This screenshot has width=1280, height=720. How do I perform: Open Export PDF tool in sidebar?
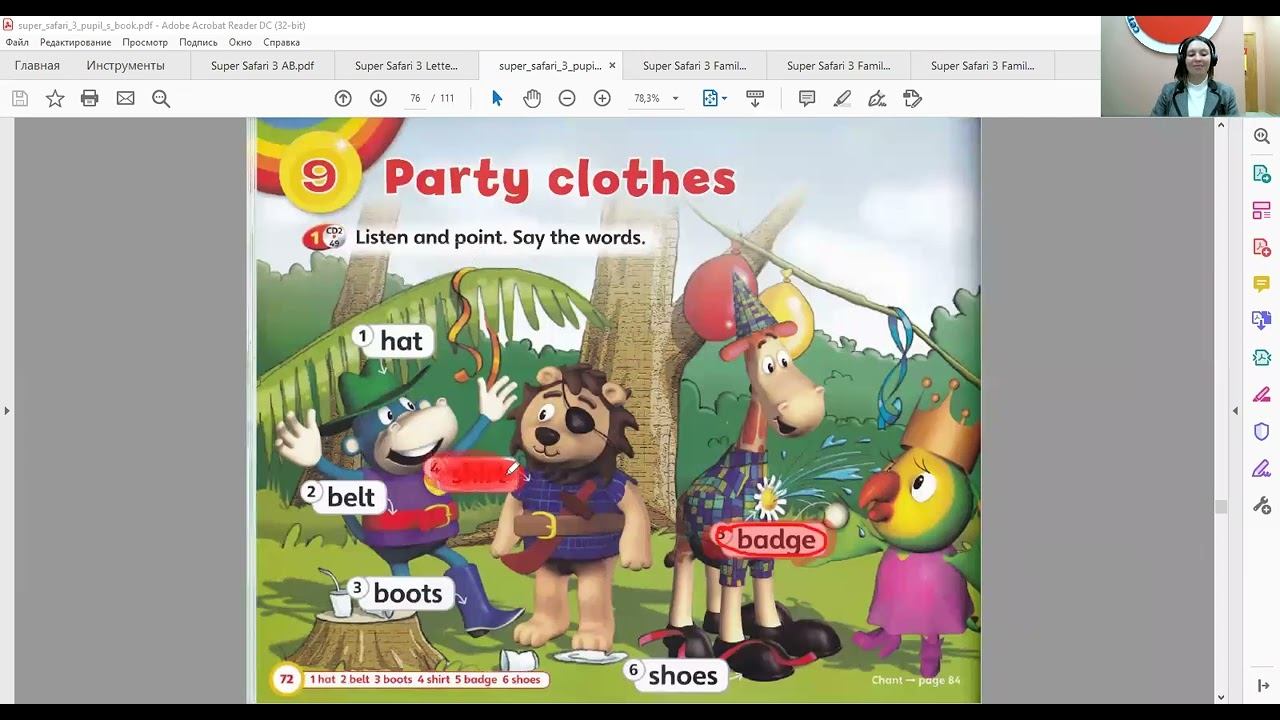[1262, 173]
